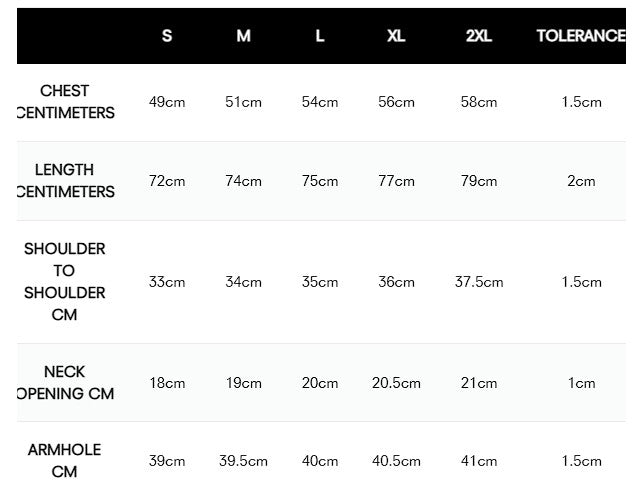
Task: Select the TOLERANCE column header
Action: click(x=580, y=36)
